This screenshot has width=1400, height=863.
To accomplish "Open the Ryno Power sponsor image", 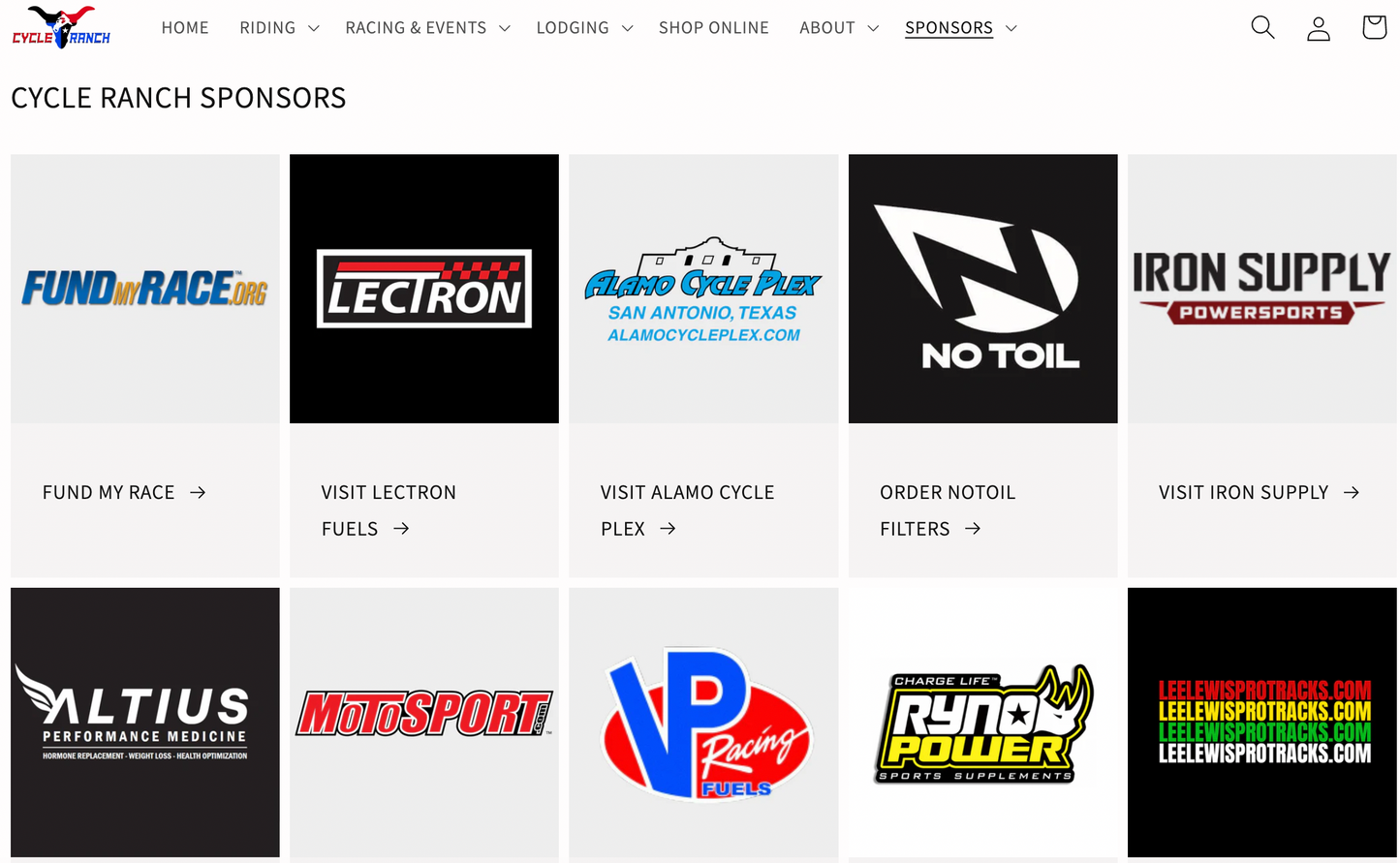I will [x=982, y=723].
